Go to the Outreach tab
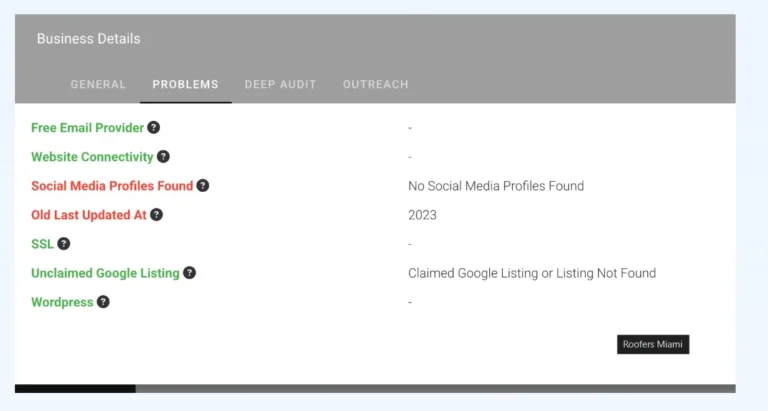Screen dimensions: 768x411 376,84
